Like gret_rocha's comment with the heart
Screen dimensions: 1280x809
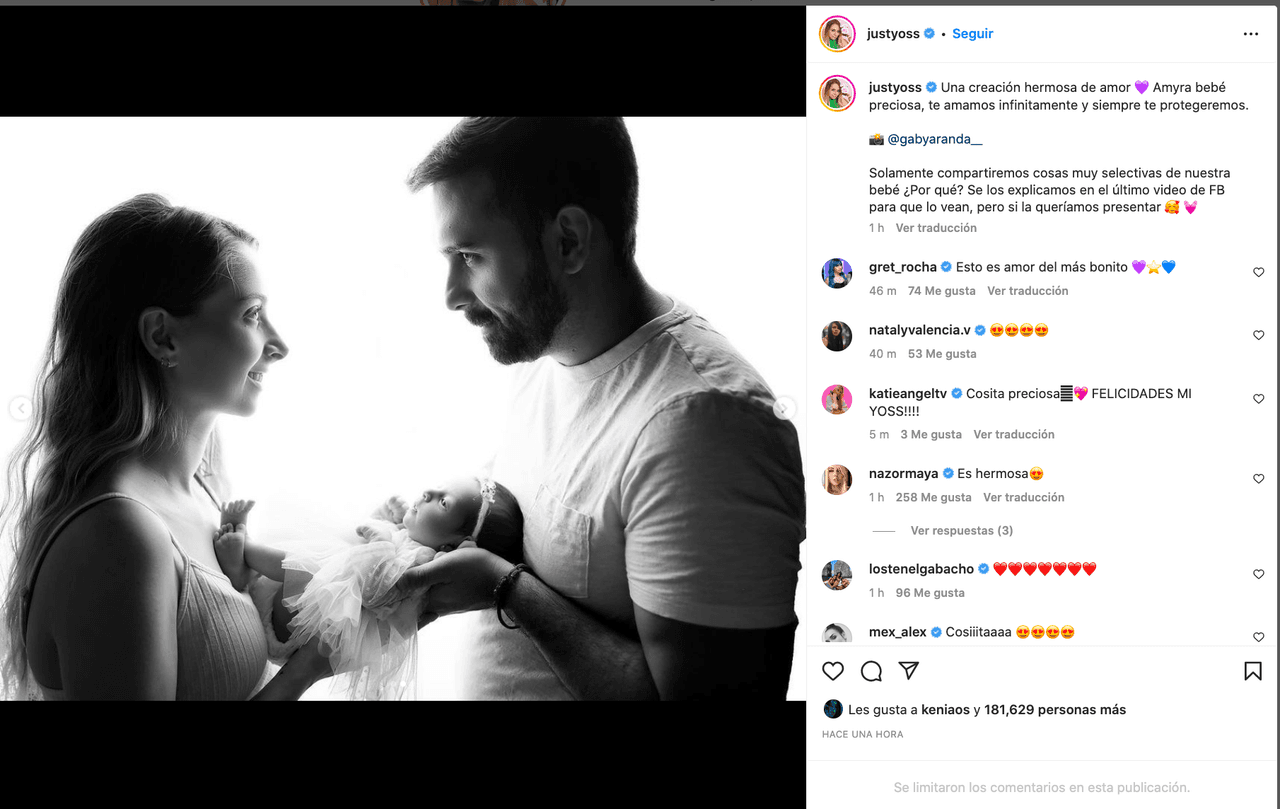click(x=1258, y=272)
